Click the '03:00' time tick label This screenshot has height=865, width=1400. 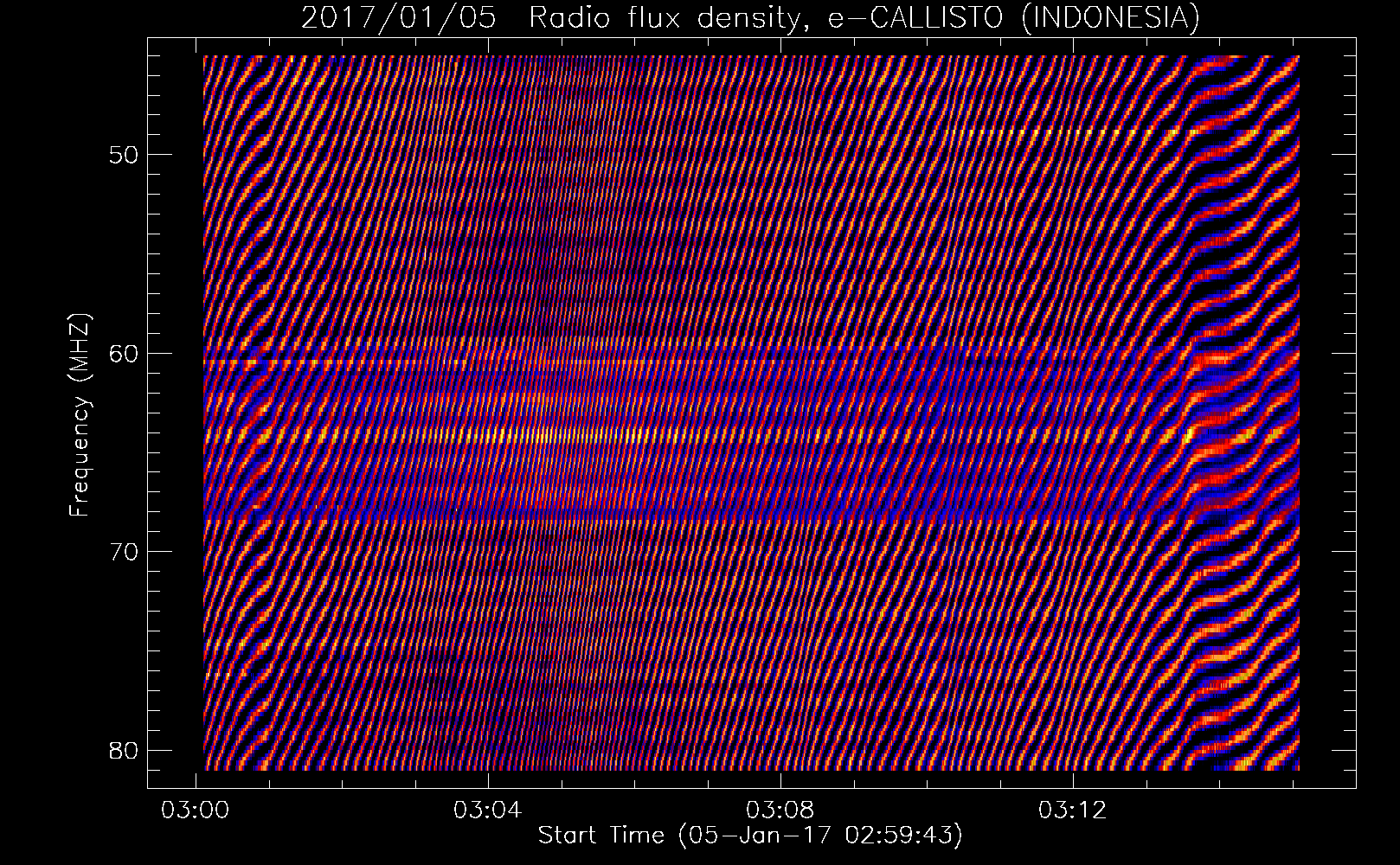(x=196, y=811)
